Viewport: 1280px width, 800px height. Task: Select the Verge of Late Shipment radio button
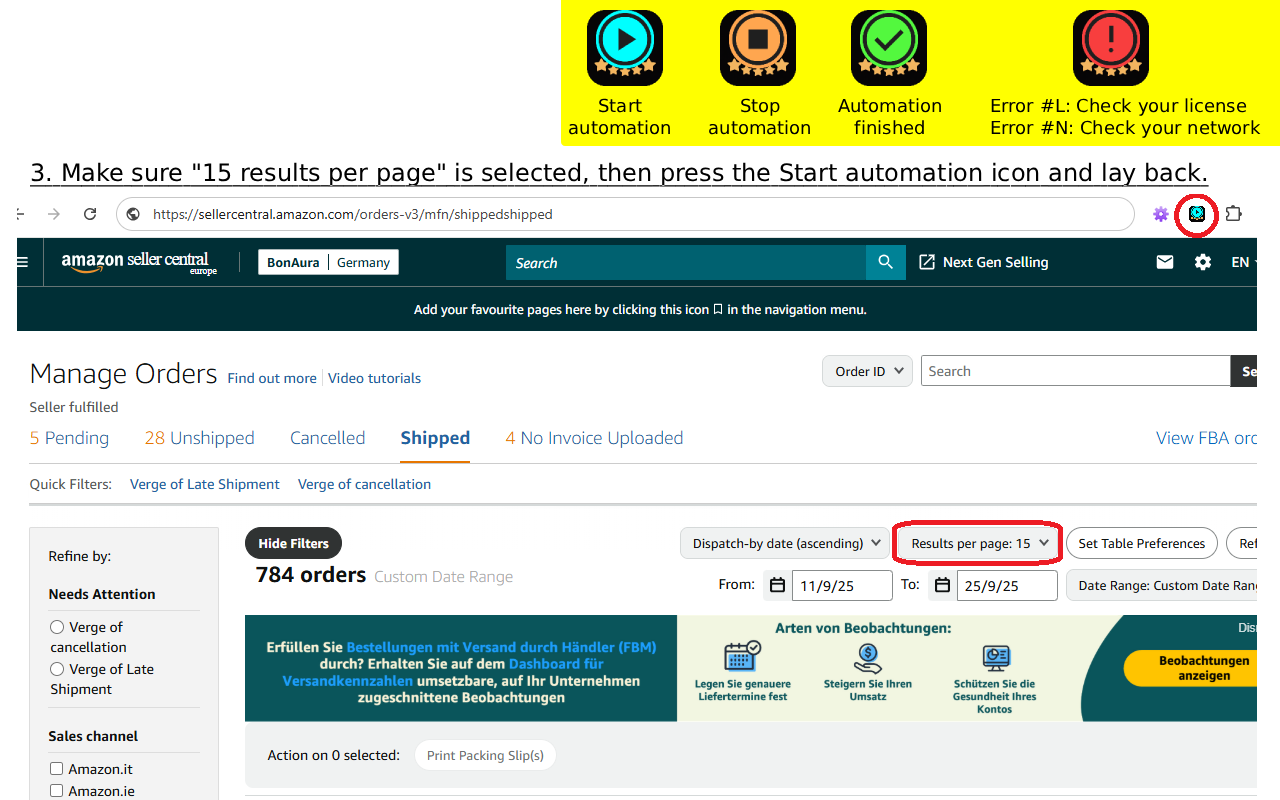[57, 669]
